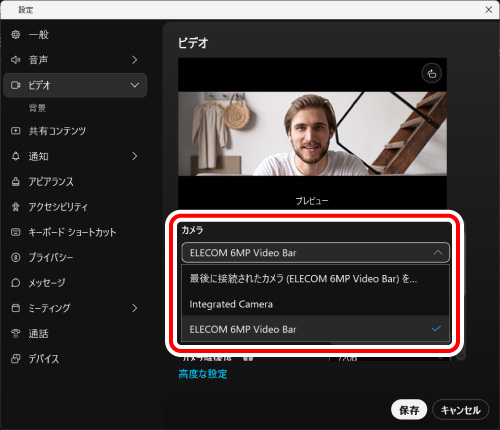Click the devices icon beside デバイス

tap(15, 359)
